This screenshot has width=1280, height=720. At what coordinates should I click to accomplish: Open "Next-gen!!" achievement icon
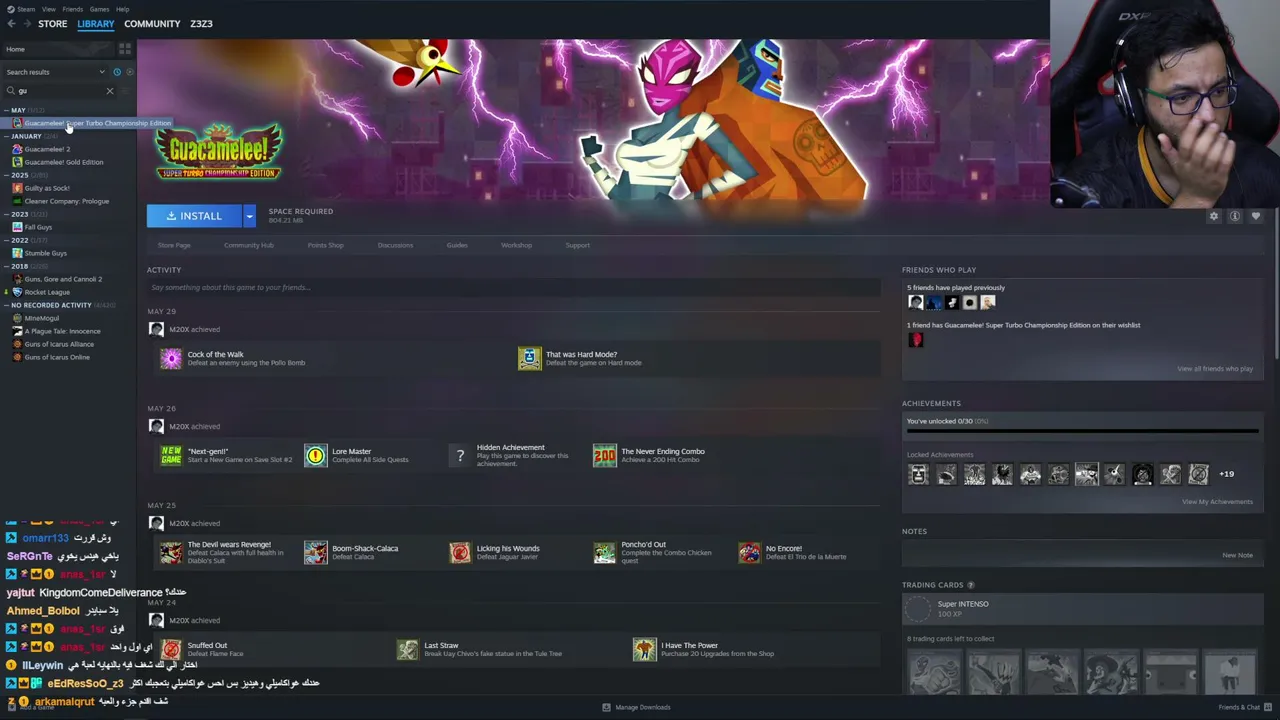point(171,455)
